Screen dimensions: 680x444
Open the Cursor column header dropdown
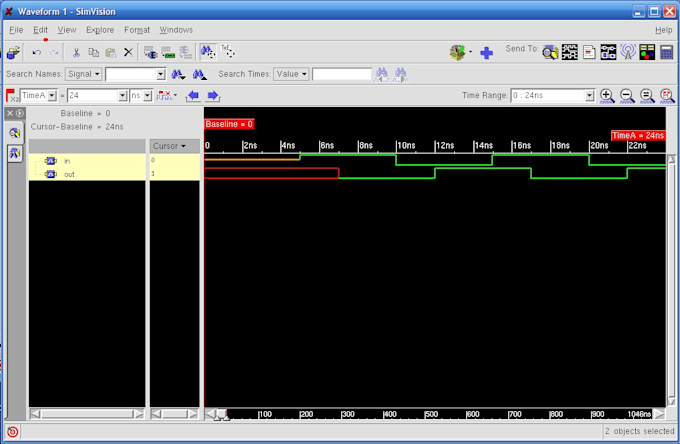[174, 146]
